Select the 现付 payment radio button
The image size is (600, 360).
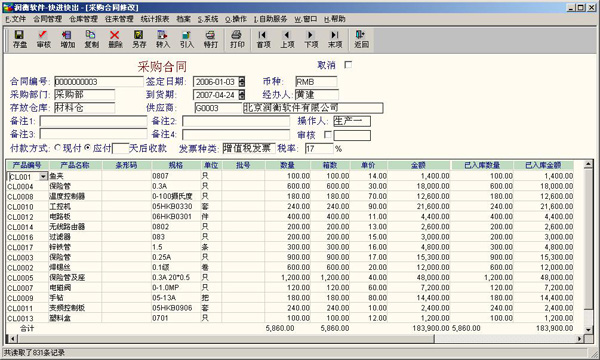coord(58,148)
